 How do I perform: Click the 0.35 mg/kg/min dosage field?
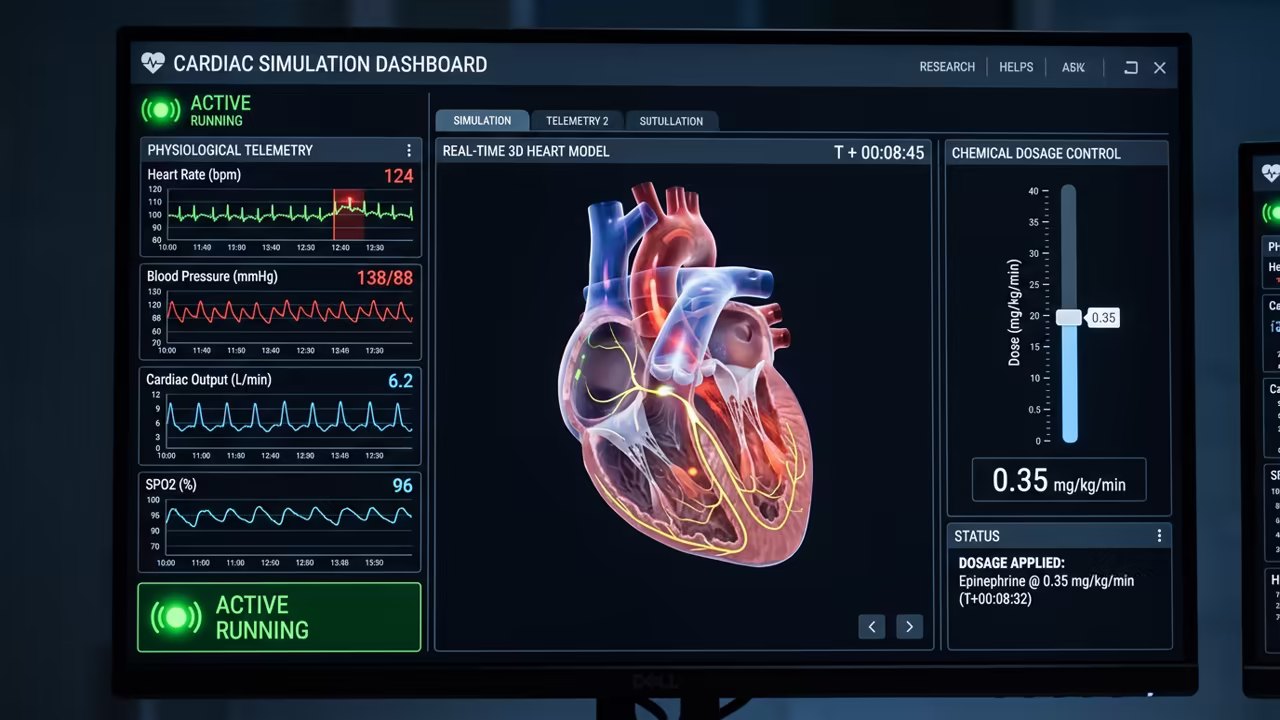coord(1059,480)
